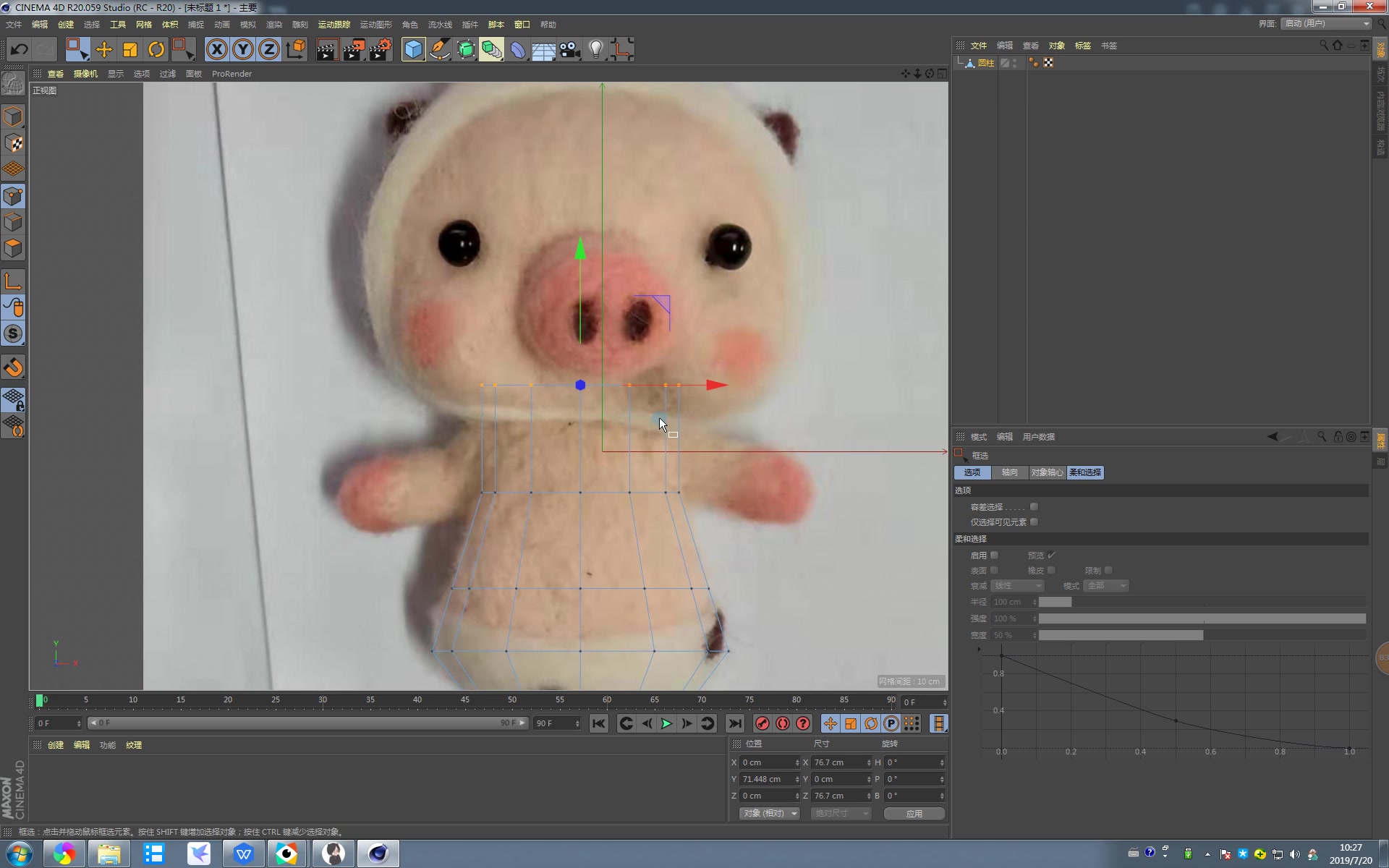
Task: Toggle 预览 checkbox
Action: click(1052, 556)
